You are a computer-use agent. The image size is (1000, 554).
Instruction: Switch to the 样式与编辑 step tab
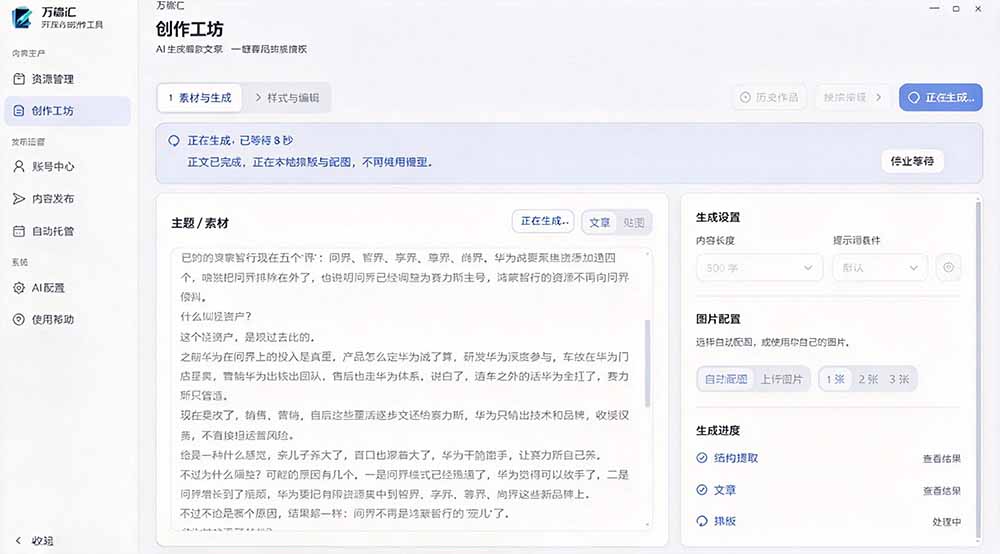(287, 98)
